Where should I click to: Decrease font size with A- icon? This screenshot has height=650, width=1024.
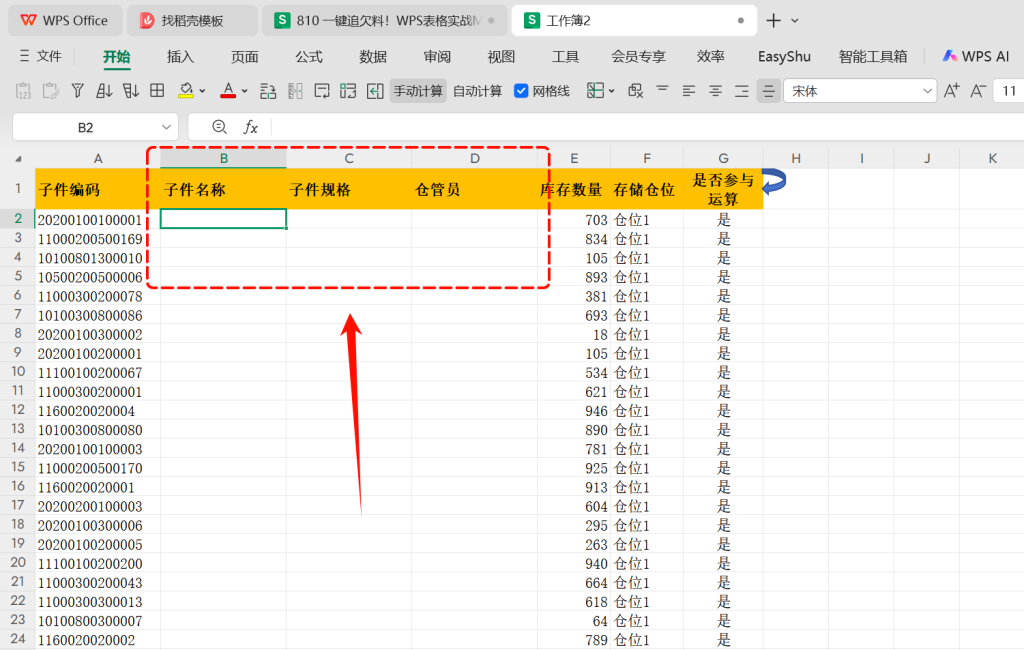point(978,91)
